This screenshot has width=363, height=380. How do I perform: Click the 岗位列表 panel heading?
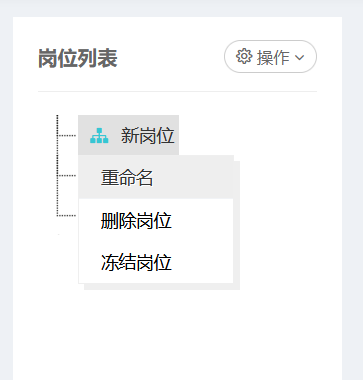click(78, 58)
